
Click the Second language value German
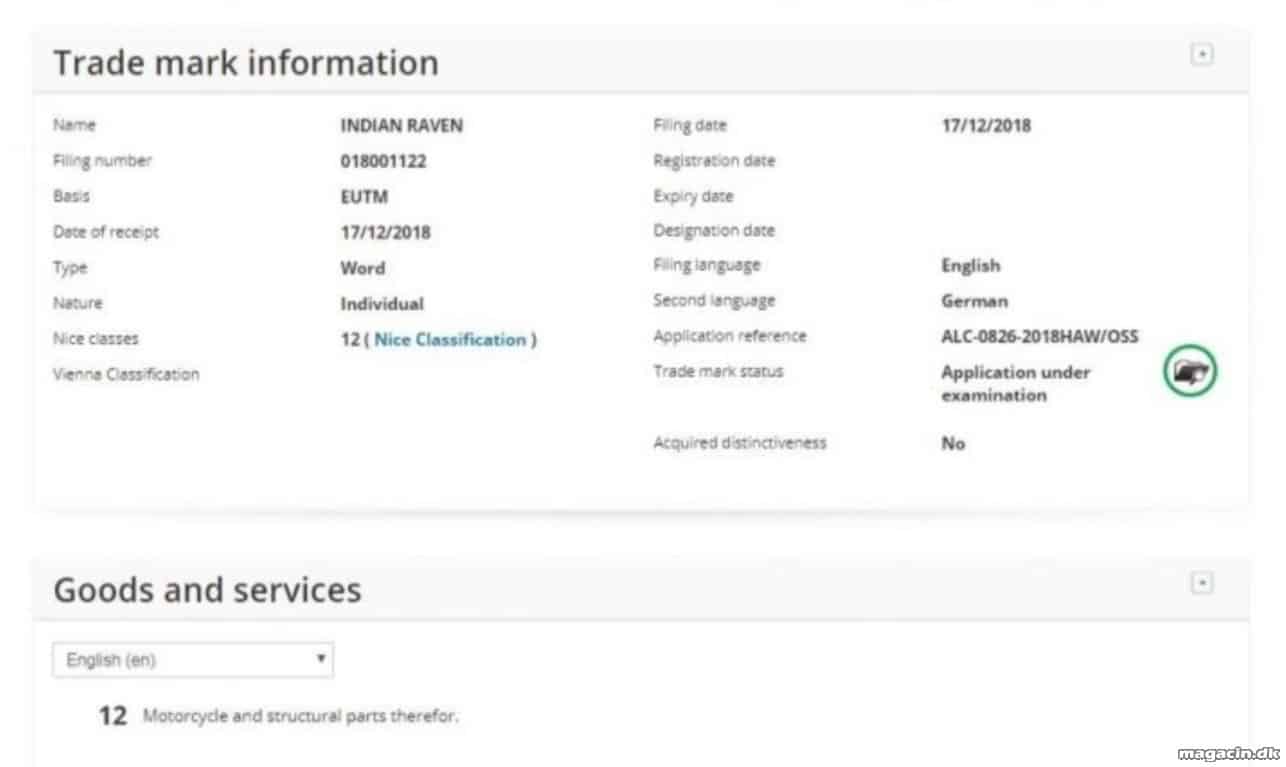974,301
